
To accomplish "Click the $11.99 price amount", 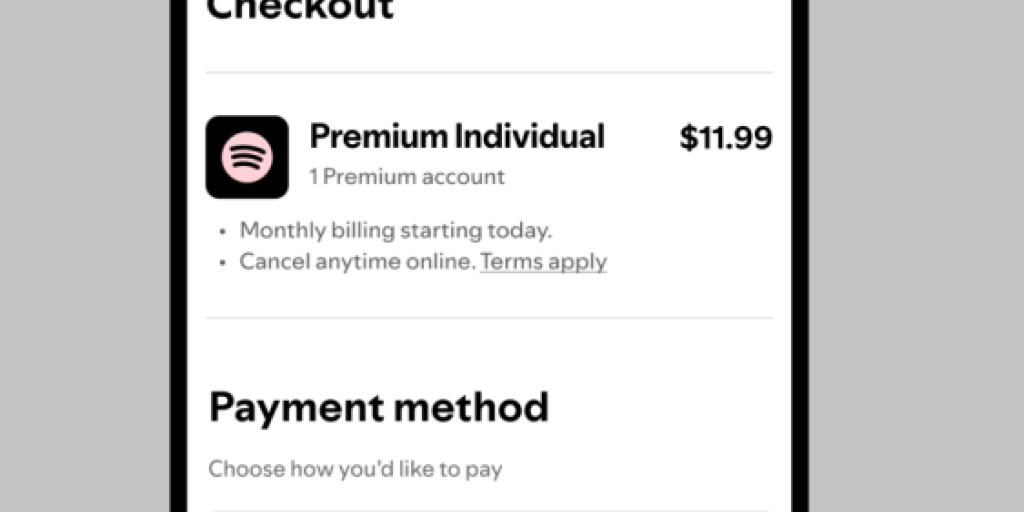I will click(x=726, y=138).
